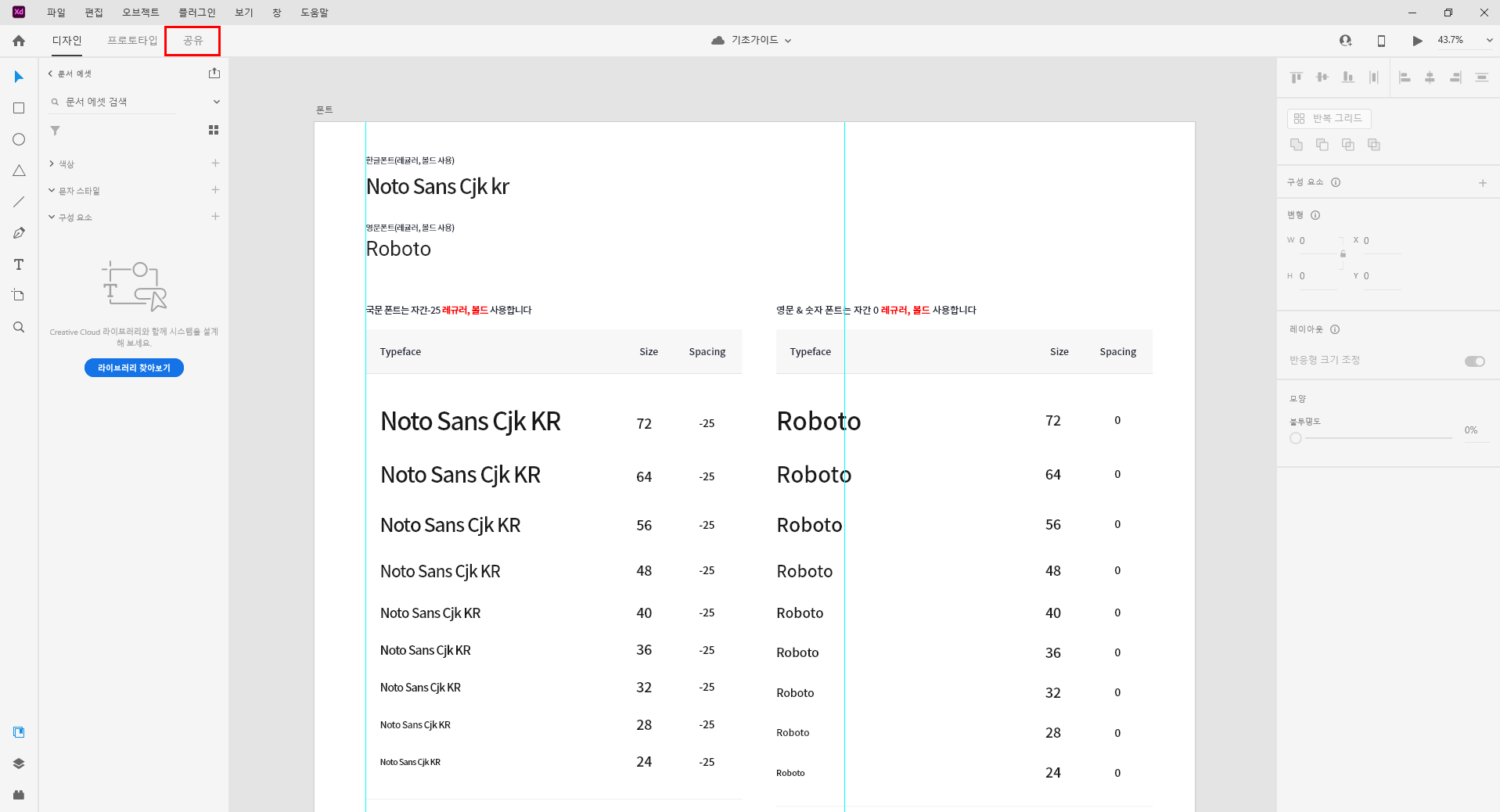
Task: Click the boolean Subtract icon
Action: click(1322, 145)
